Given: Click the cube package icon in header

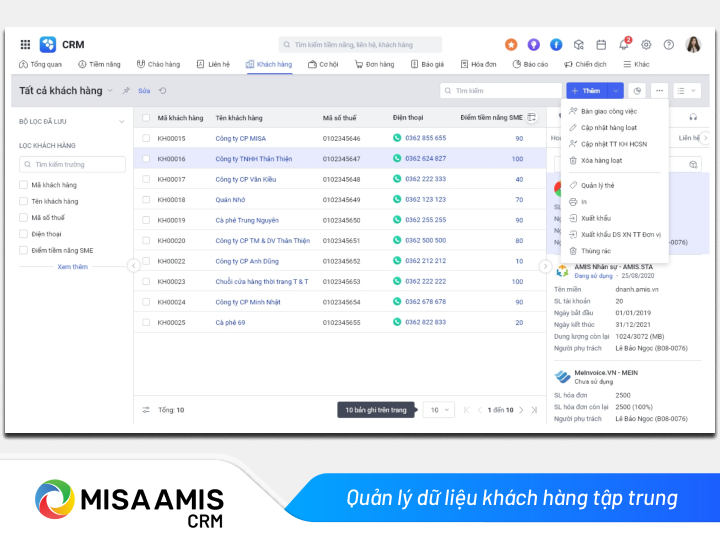Looking at the screenshot, I should click(579, 45).
